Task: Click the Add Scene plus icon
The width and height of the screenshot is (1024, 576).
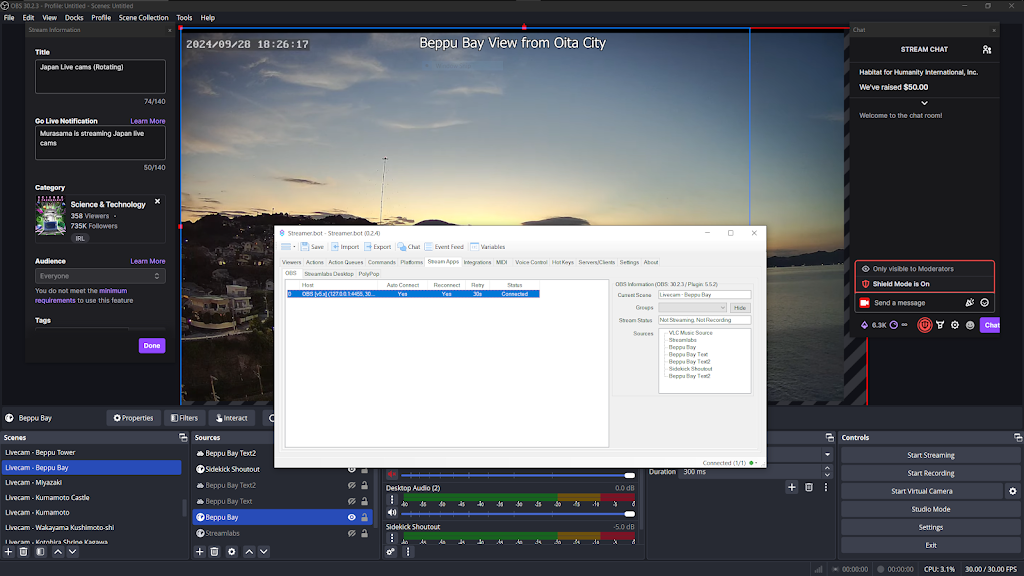Action: coord(9,551)
